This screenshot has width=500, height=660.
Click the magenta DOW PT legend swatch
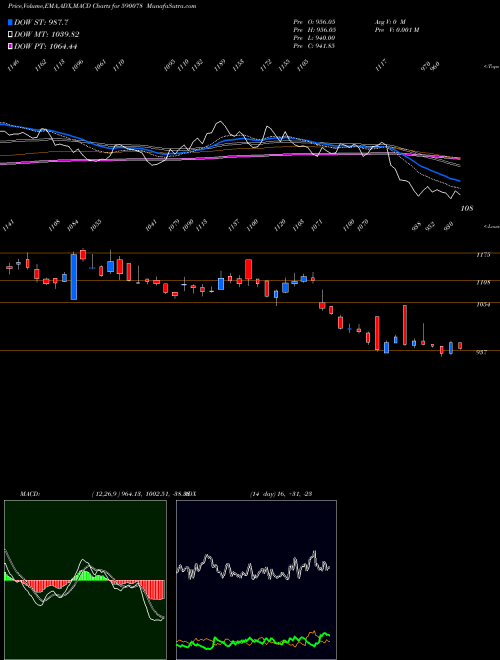click(x=11, y=46)
